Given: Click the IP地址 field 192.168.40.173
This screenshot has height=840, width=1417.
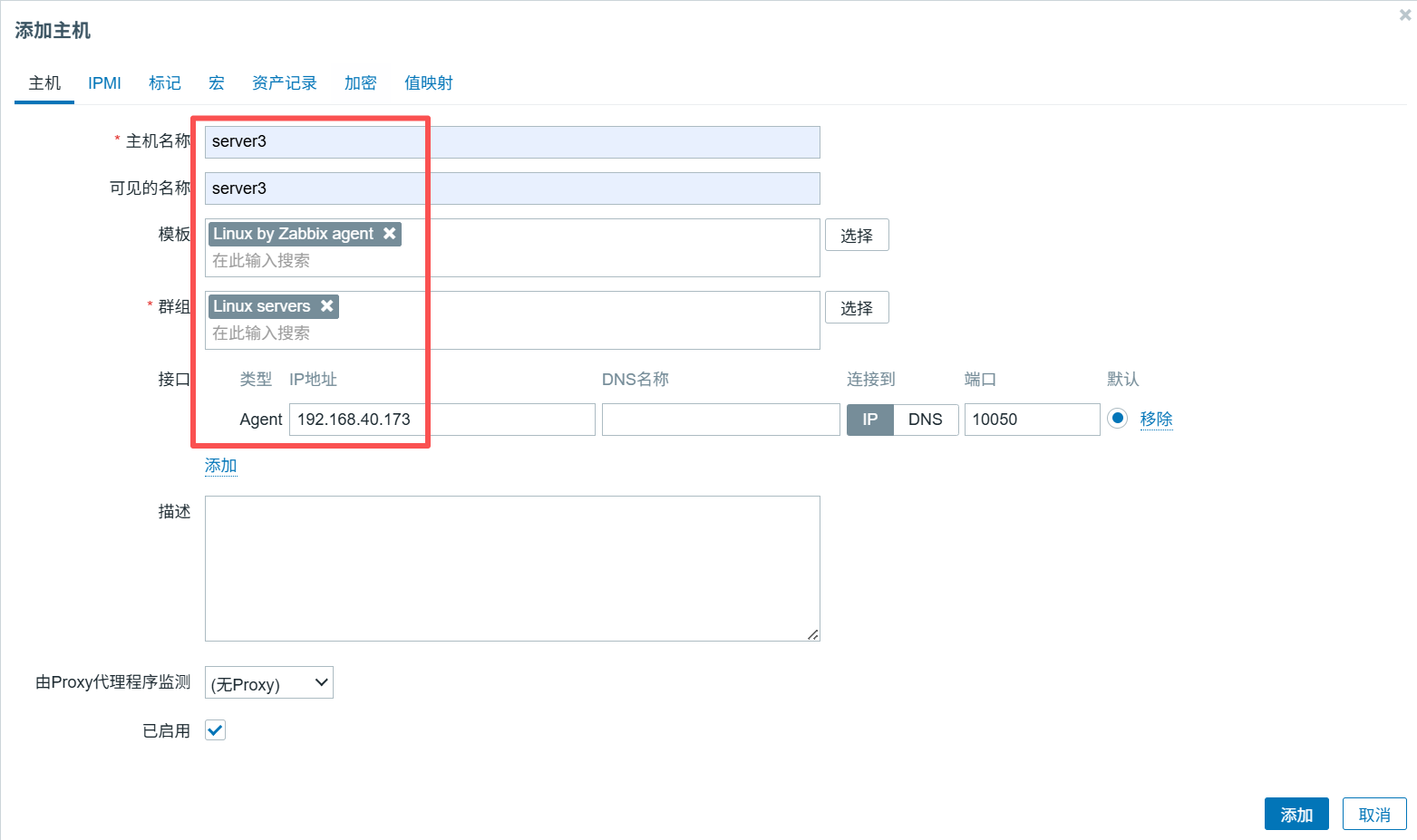Looking at the screenshot, I should (442, 420).
